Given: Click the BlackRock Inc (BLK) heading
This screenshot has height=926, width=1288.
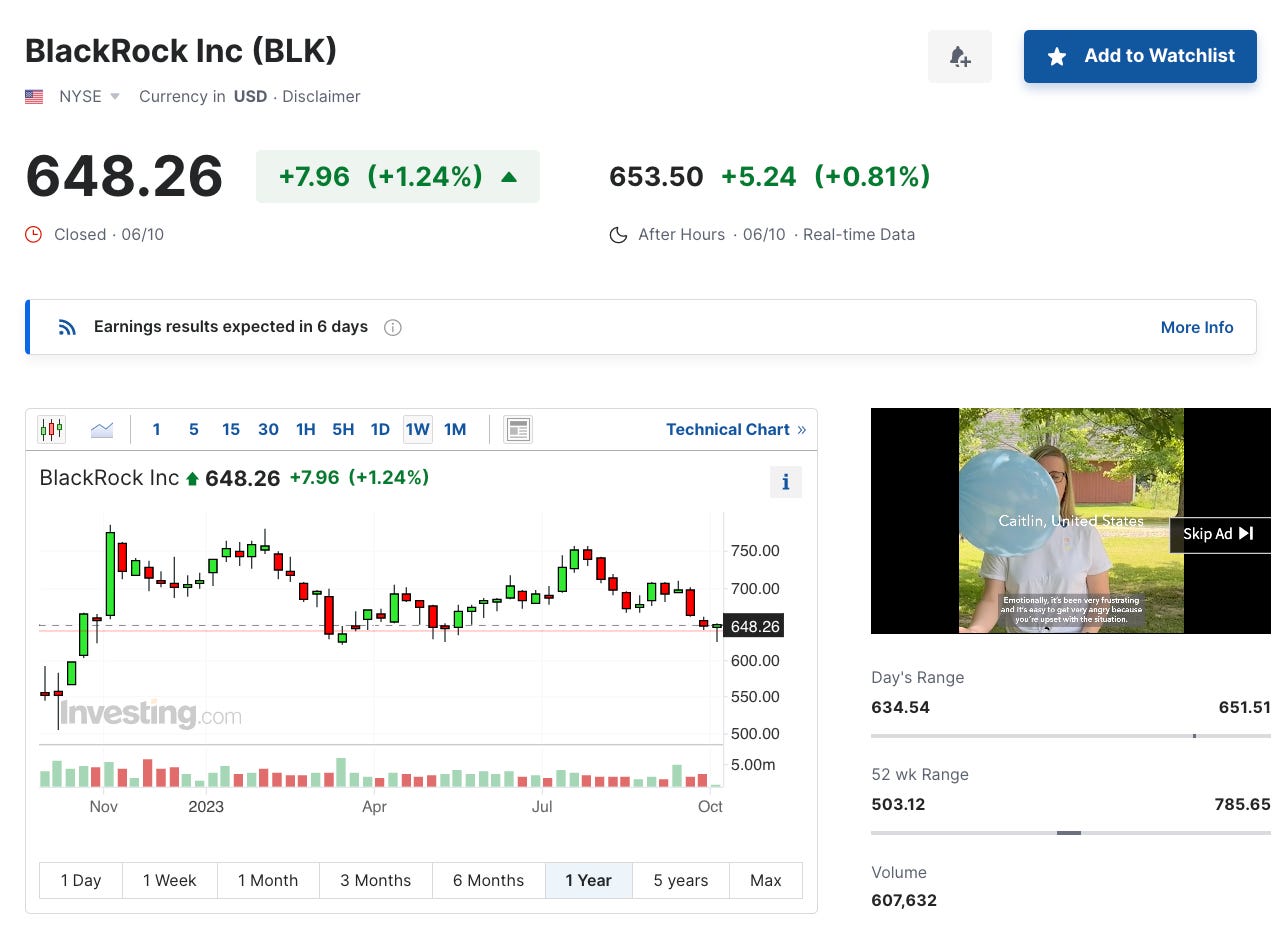Looking at the screenshot, I should click(181, 50).
